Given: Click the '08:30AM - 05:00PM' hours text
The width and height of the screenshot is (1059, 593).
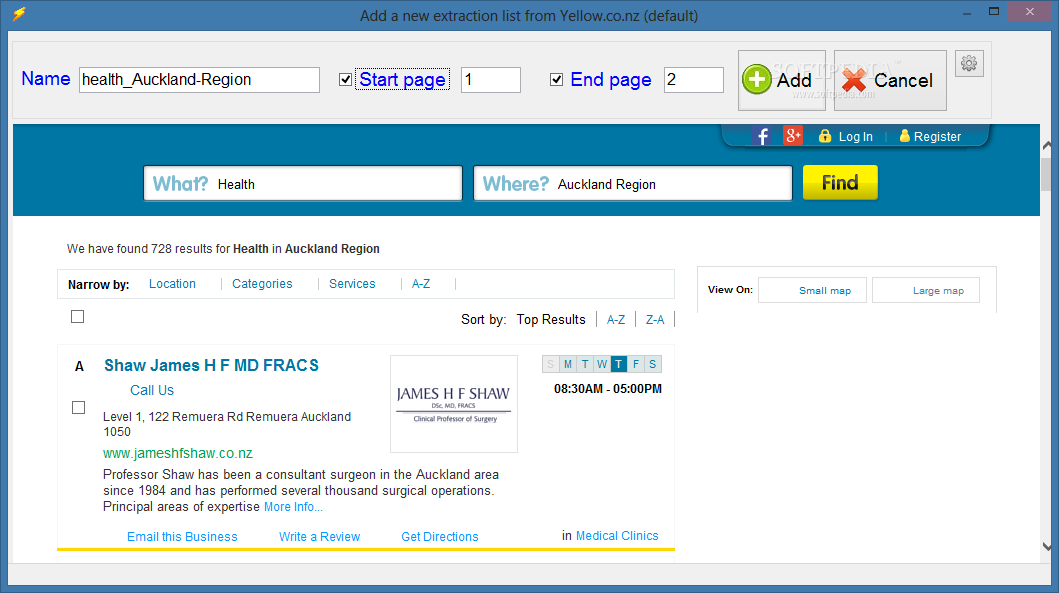Looking at the screenshot, I should point(608,389).
